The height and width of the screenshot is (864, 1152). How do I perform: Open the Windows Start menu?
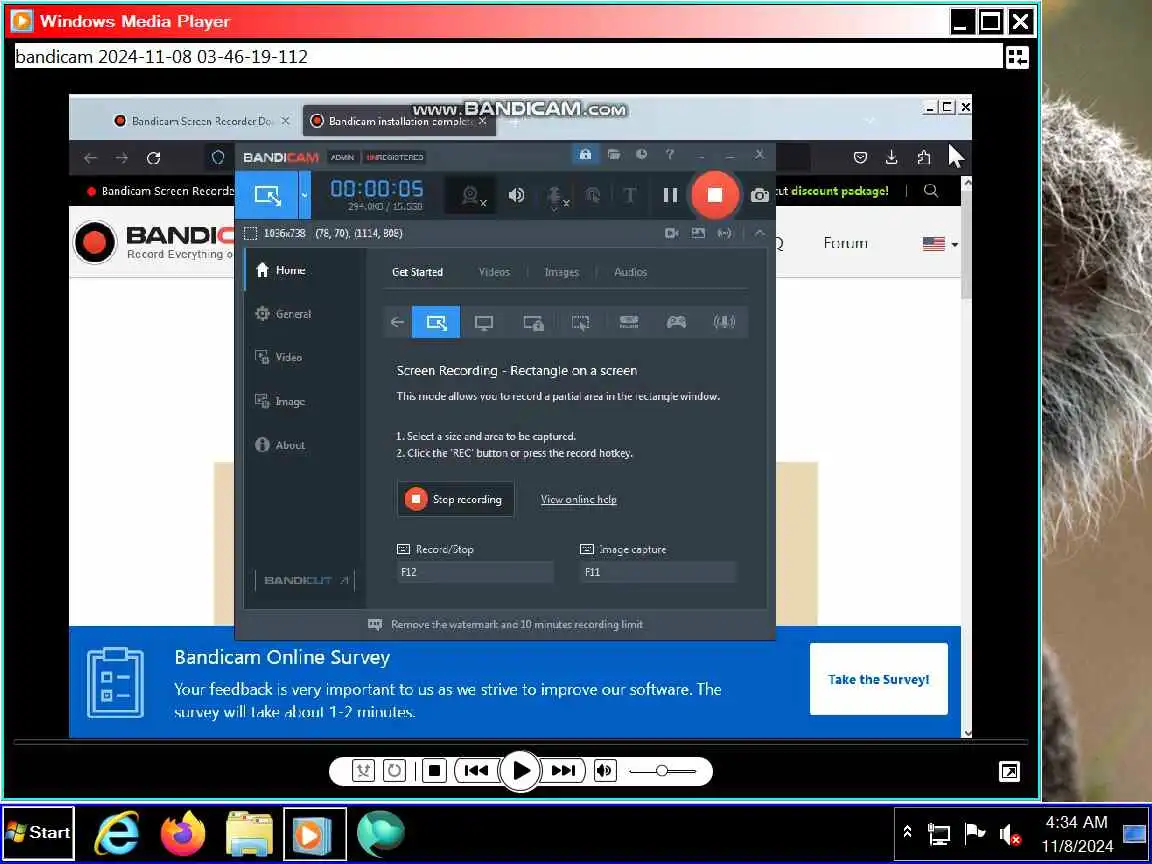(x=39, y=833)
